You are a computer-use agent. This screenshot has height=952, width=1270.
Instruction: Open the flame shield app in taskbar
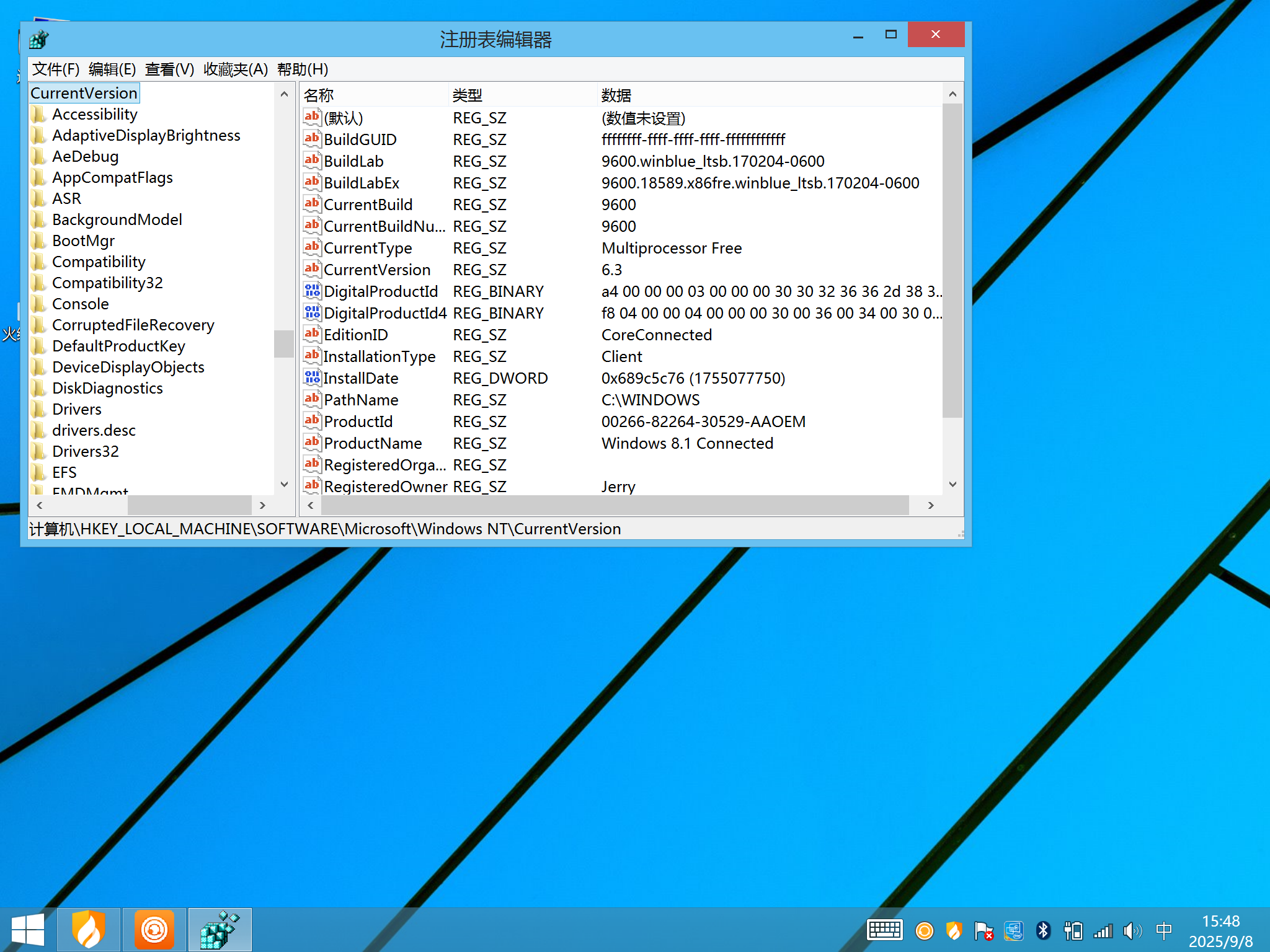pos(89,930)
